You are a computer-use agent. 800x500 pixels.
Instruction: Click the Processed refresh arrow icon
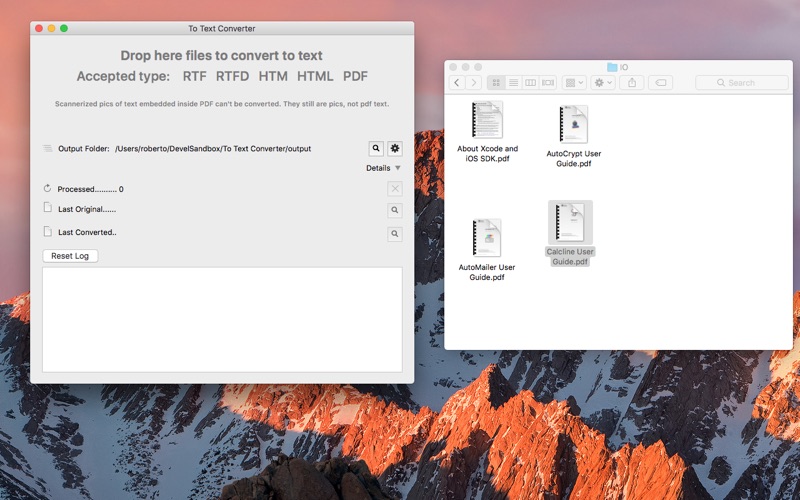click(47, 188)
